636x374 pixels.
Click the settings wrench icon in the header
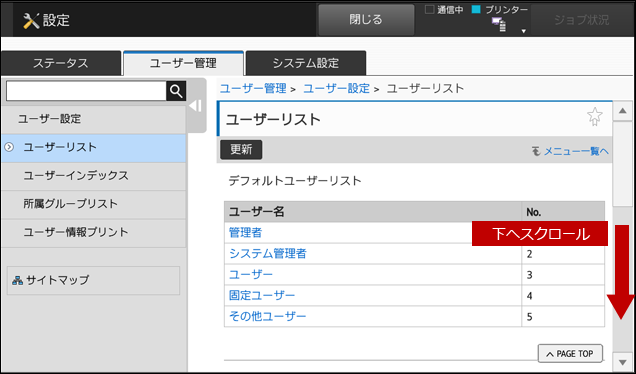pos(30,21)
